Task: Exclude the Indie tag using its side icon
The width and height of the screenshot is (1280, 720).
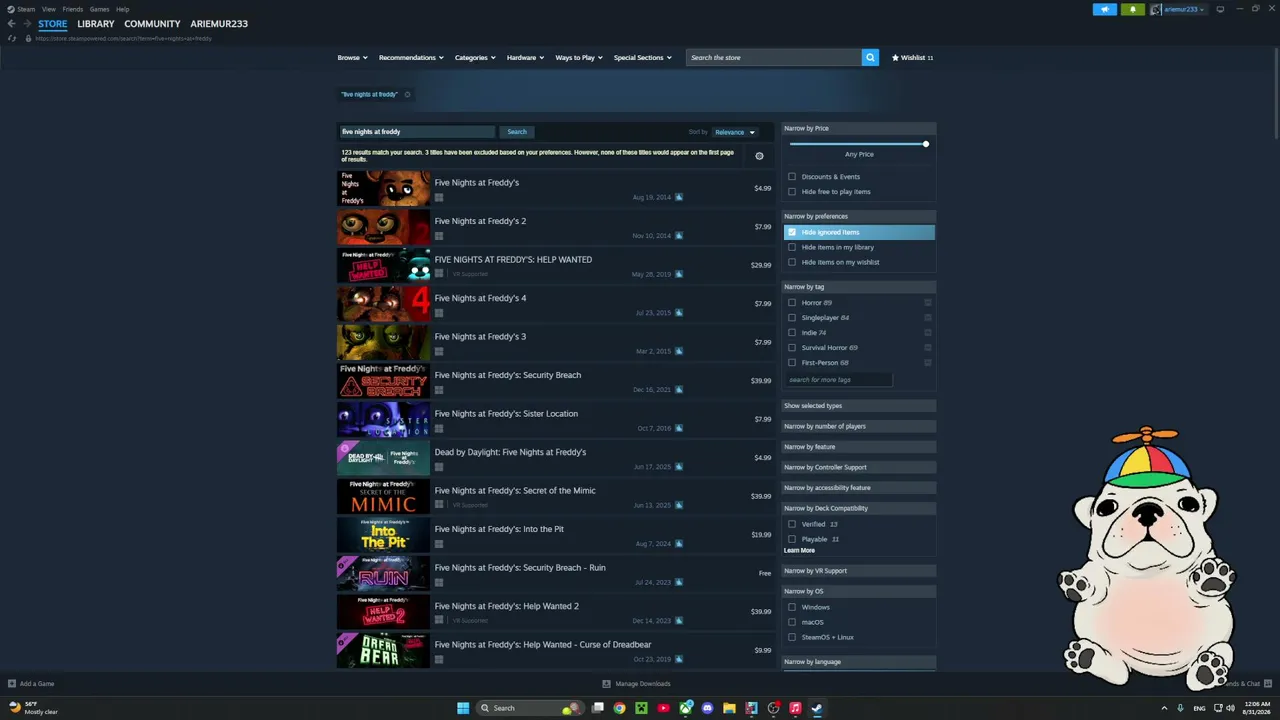Action: 928,333
